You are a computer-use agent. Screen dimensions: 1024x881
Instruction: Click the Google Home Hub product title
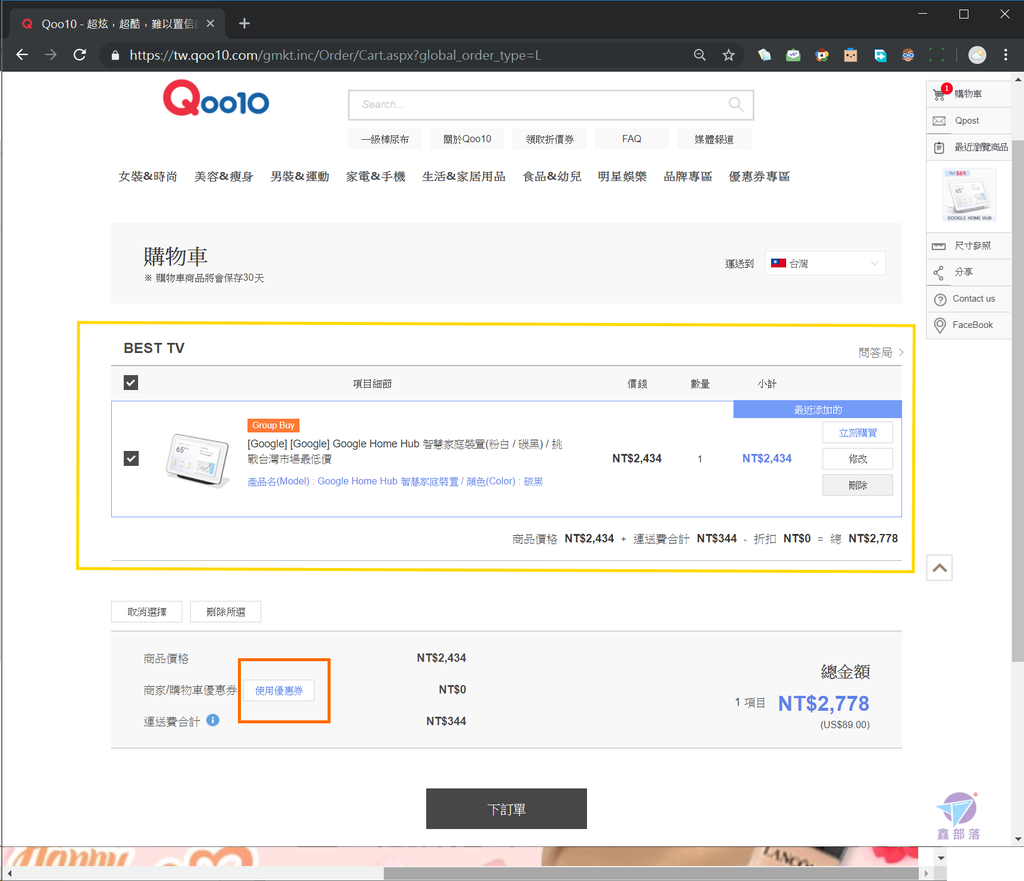pyautogui.click(x=405, y=451)
